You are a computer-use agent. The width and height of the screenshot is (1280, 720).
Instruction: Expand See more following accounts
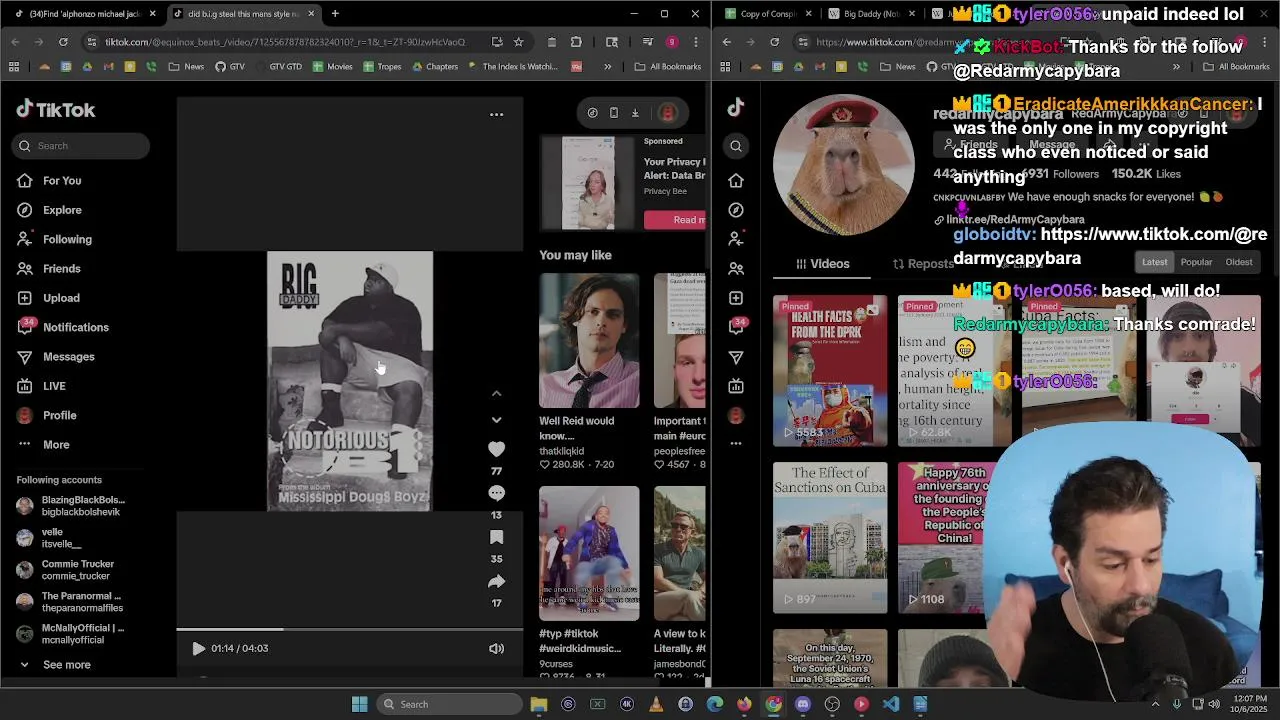click(54, 665)
